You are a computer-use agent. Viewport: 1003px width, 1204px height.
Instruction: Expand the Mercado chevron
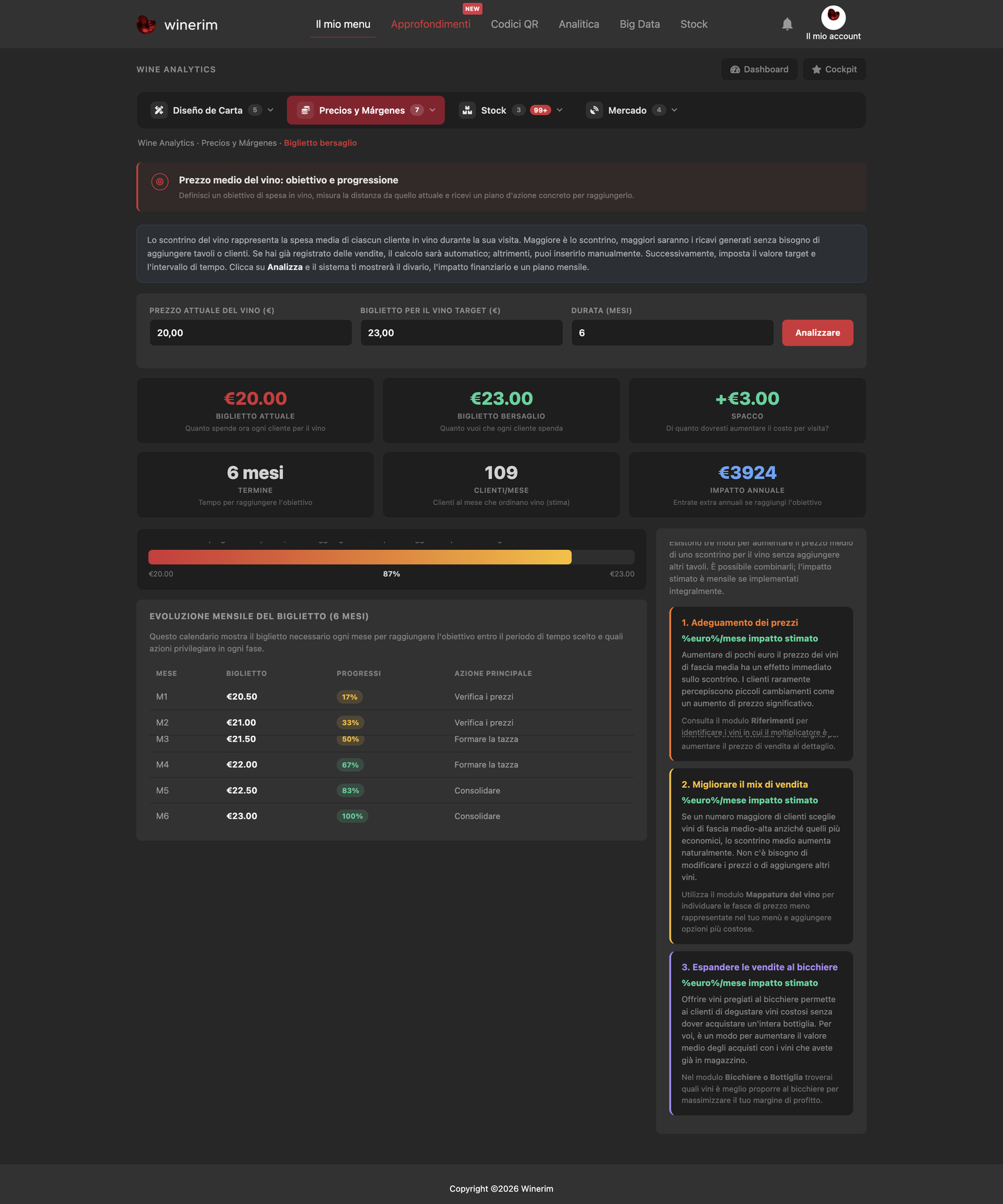point(674,110)
